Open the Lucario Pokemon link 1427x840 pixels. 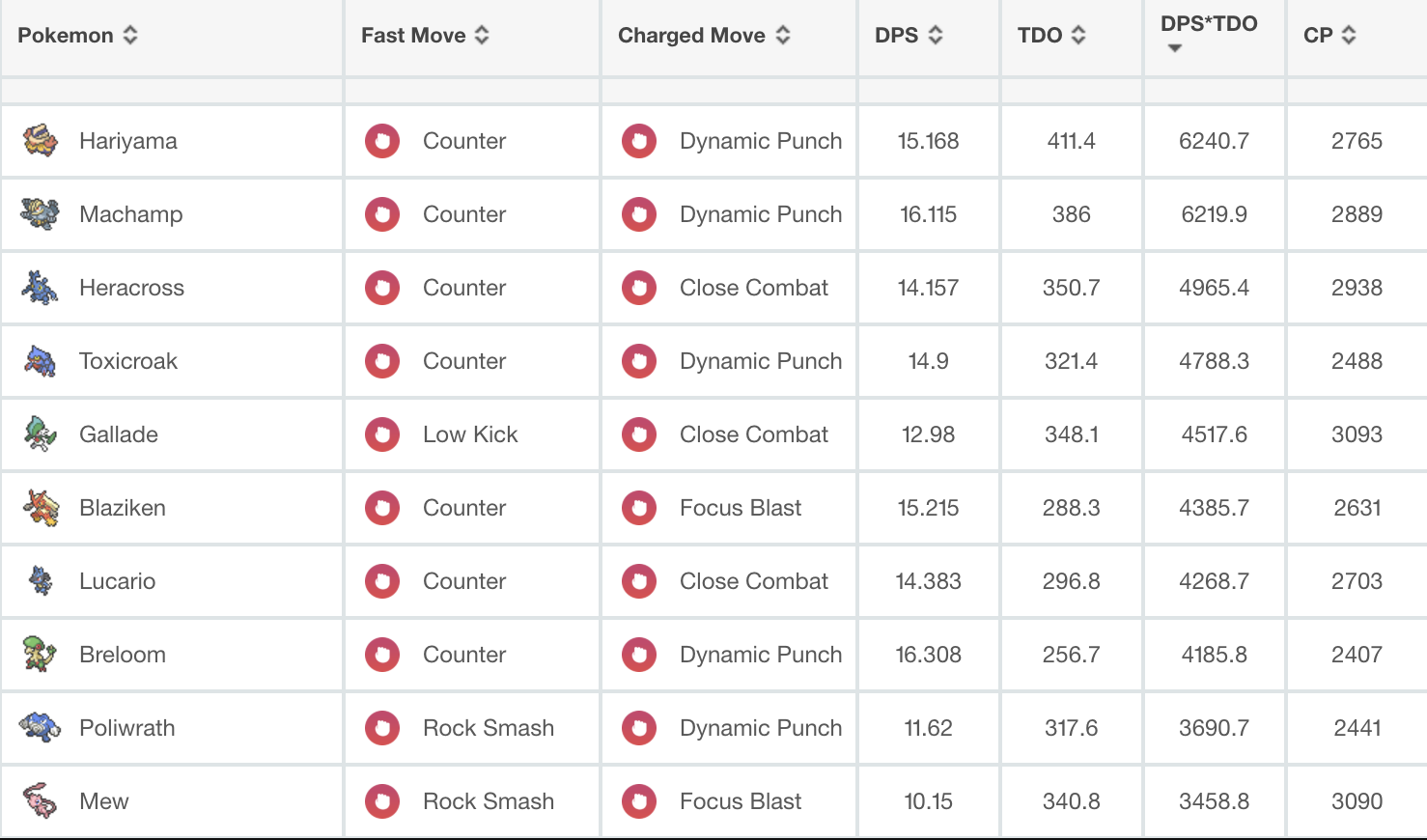click(x=117, y=581)
